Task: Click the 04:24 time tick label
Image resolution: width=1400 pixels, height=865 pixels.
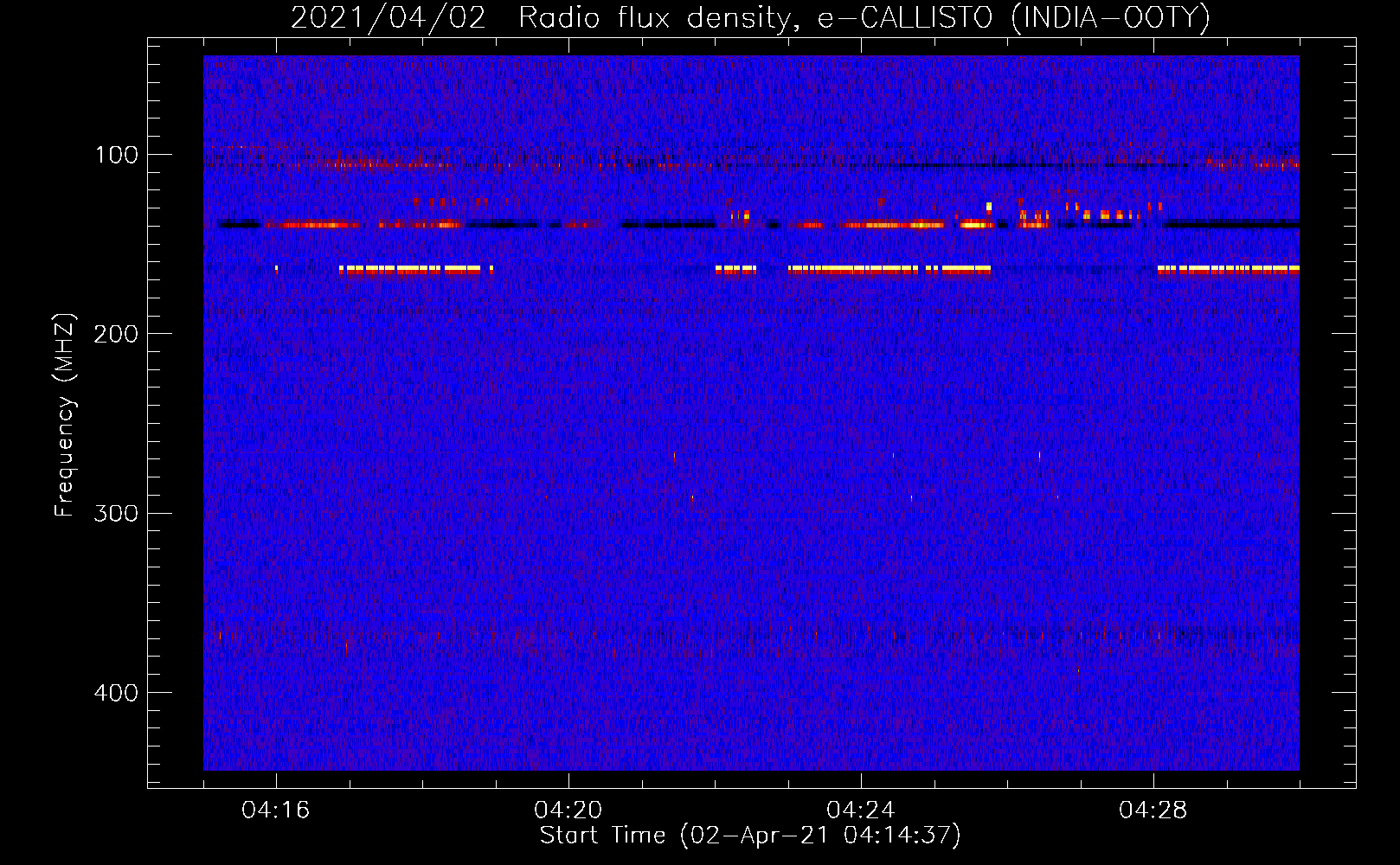Action: click(861, 811)
